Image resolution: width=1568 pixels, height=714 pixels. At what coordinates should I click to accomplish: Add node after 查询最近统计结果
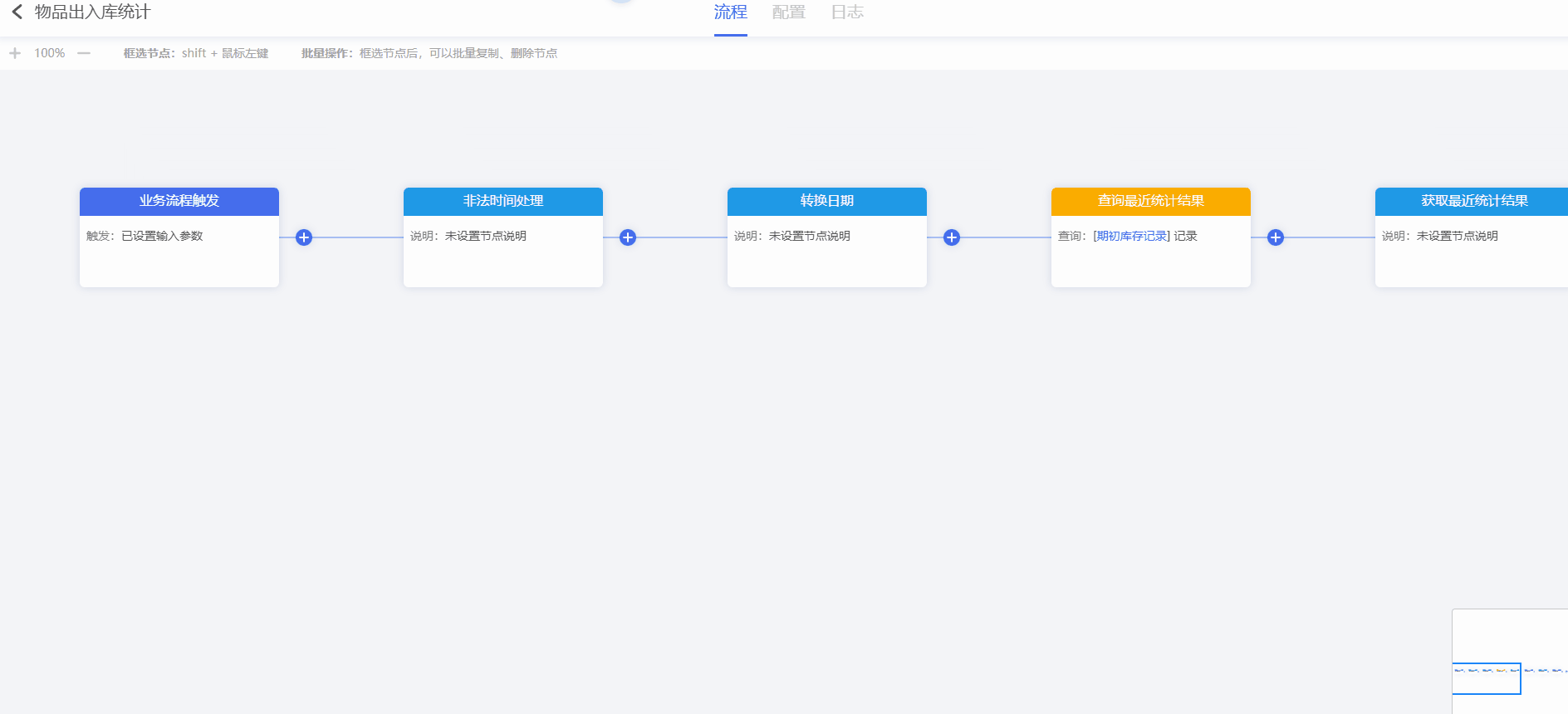click(1276, 237)
